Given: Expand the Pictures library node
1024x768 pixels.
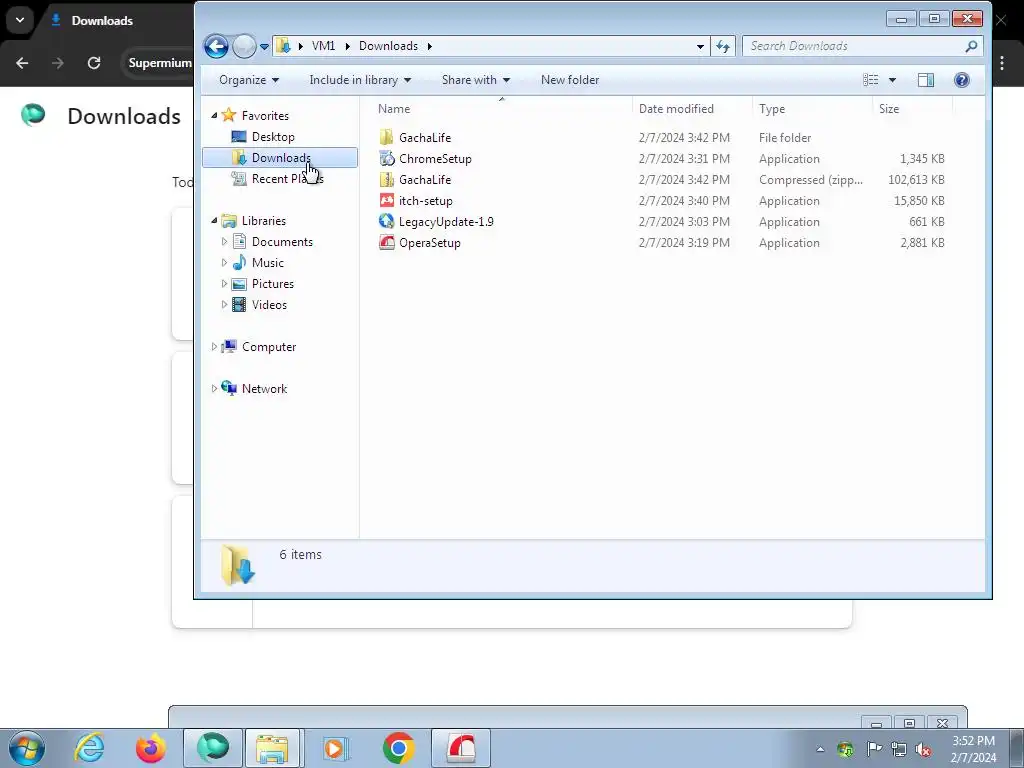Looking at the screenshot, I should [x=224, y=283].
